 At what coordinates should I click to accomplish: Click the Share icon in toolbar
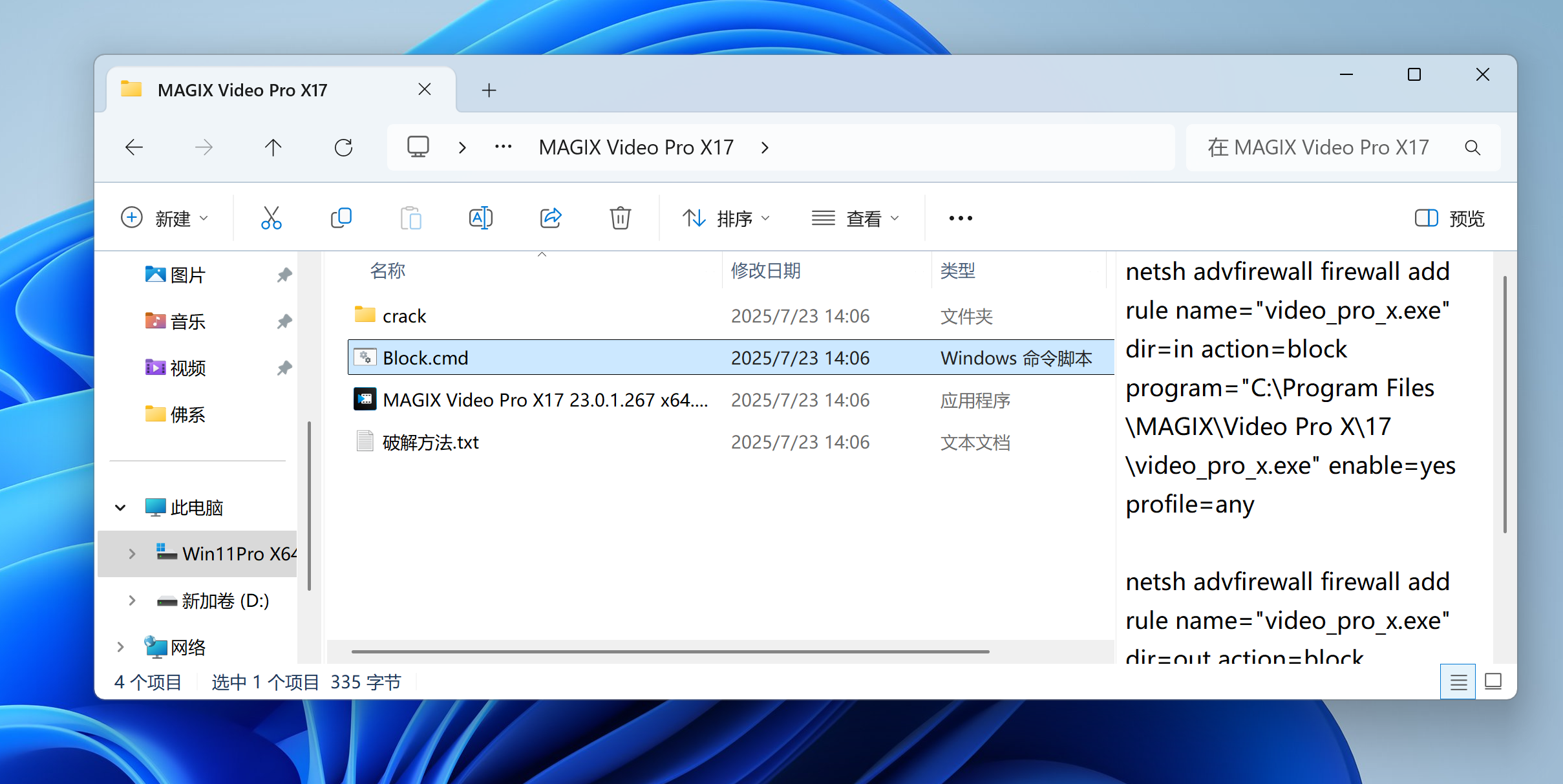(x=551, y=218)
